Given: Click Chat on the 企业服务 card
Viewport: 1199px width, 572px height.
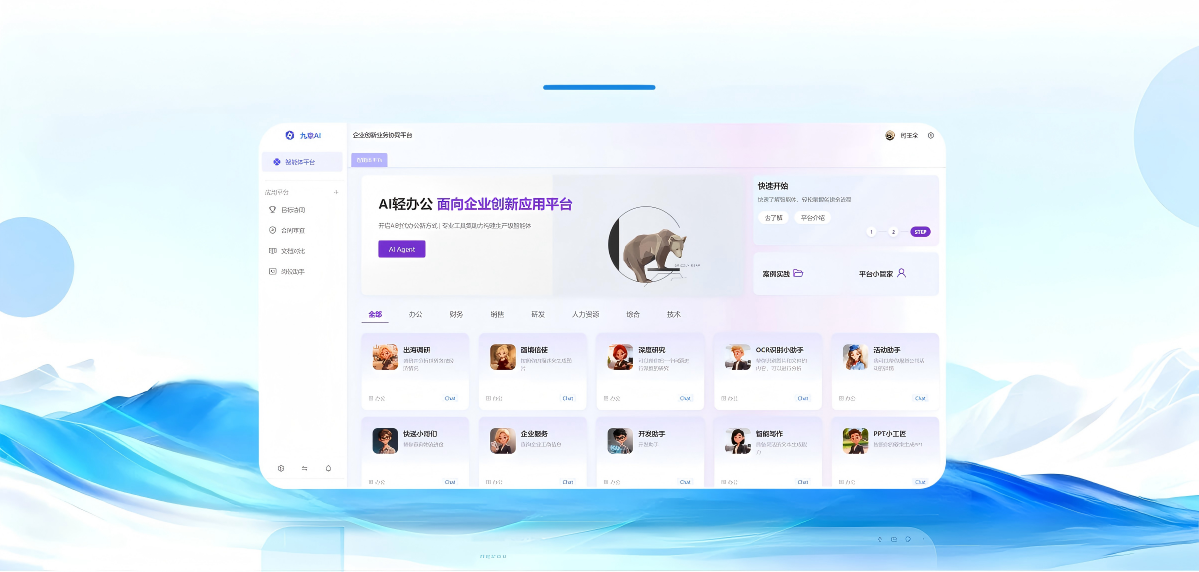Looking at the screenshot, I should point(567,482).
